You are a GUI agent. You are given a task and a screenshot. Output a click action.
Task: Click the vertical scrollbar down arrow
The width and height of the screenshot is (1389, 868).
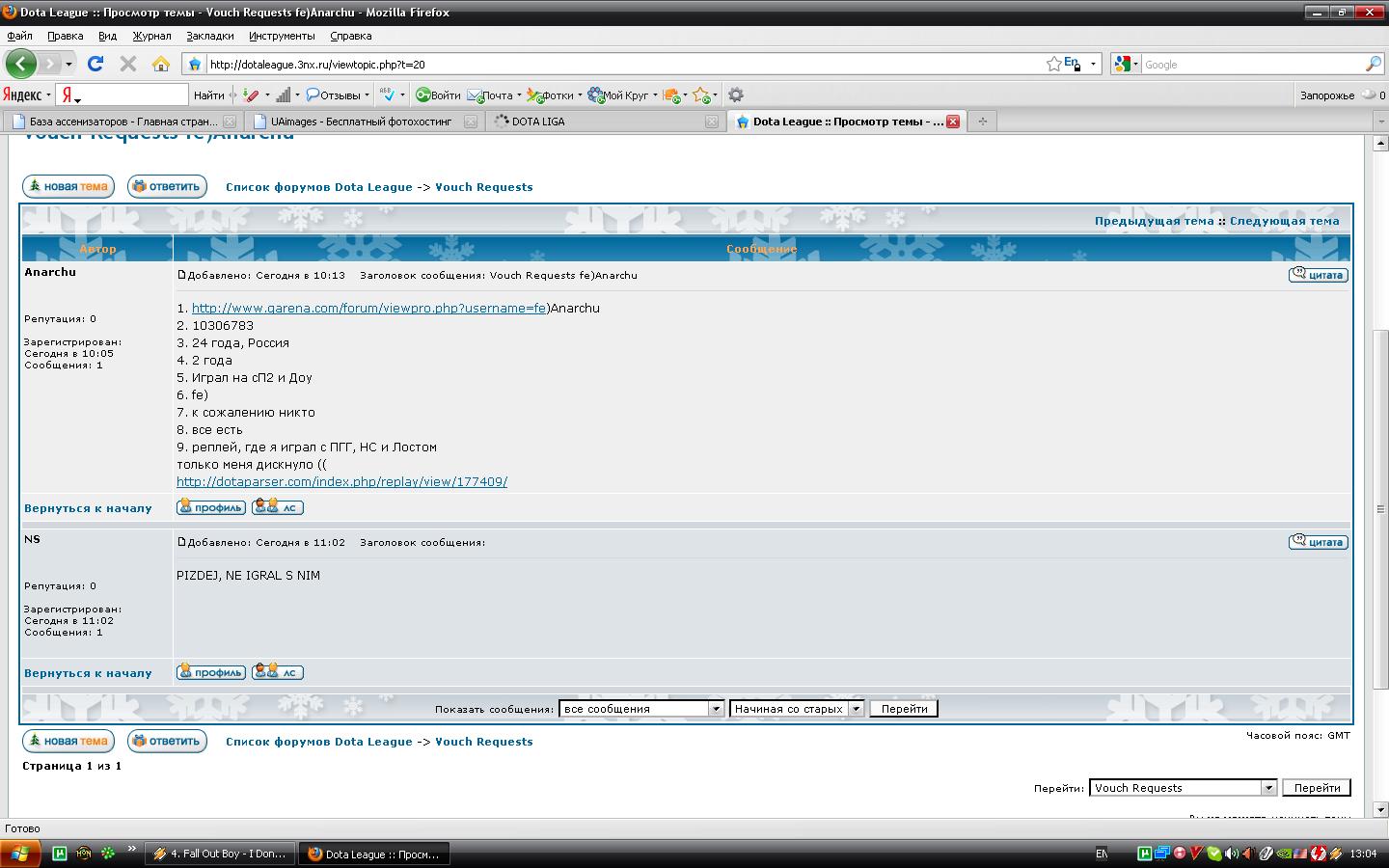click(1380, 809)
